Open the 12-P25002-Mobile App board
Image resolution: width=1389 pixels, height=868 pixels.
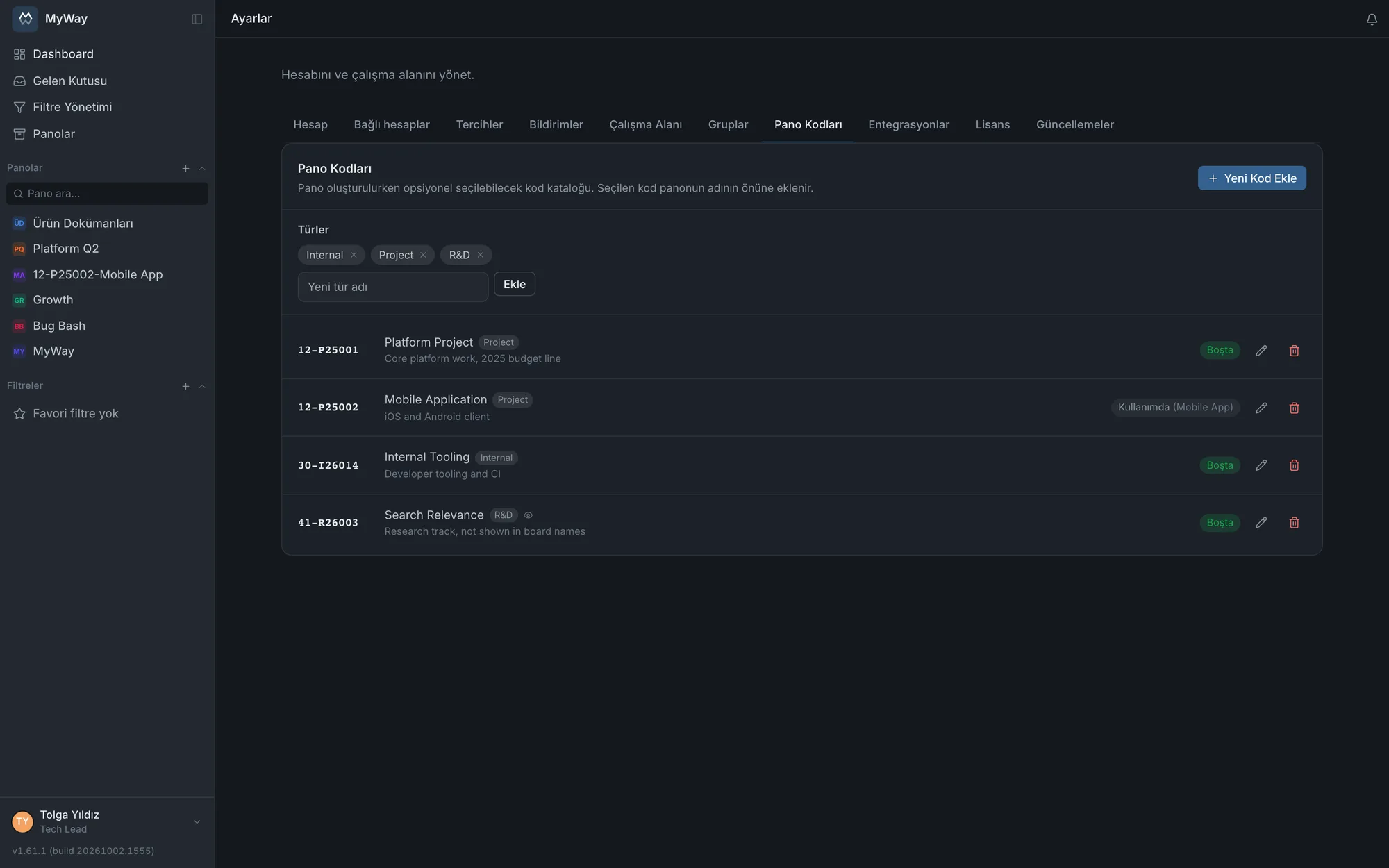tap(107, 274)
